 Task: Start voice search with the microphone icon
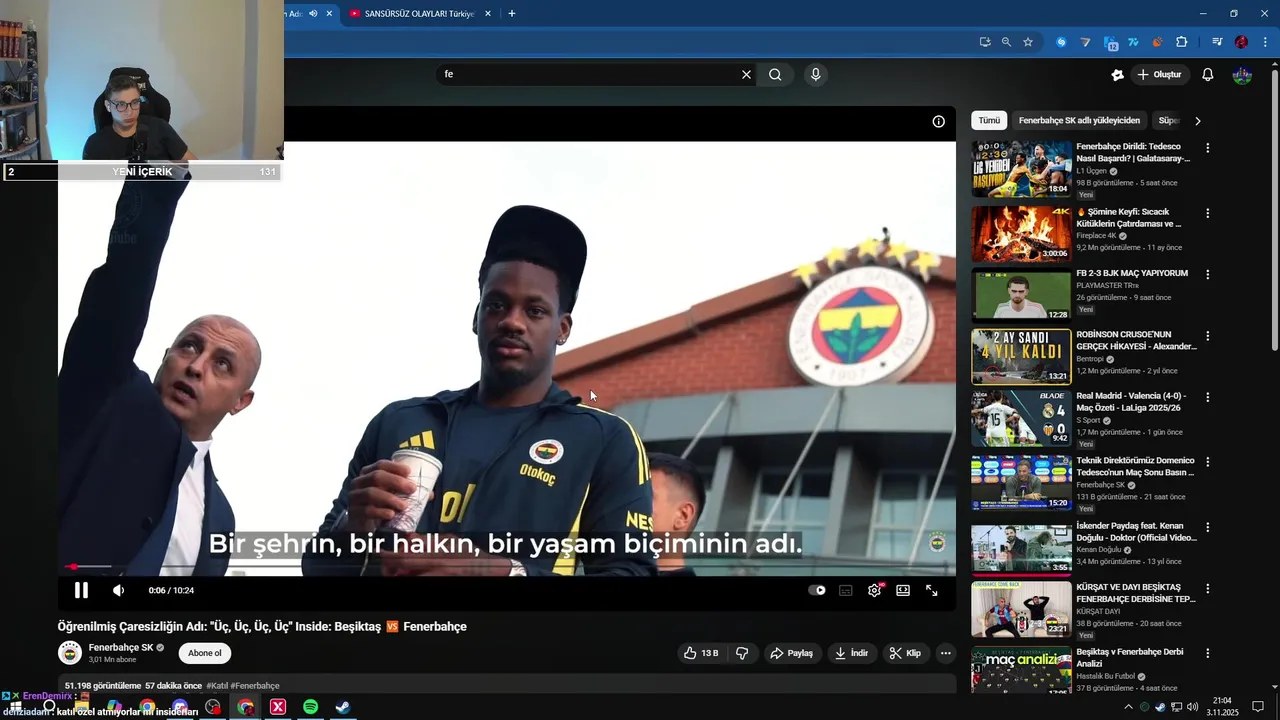coord(816,74)
